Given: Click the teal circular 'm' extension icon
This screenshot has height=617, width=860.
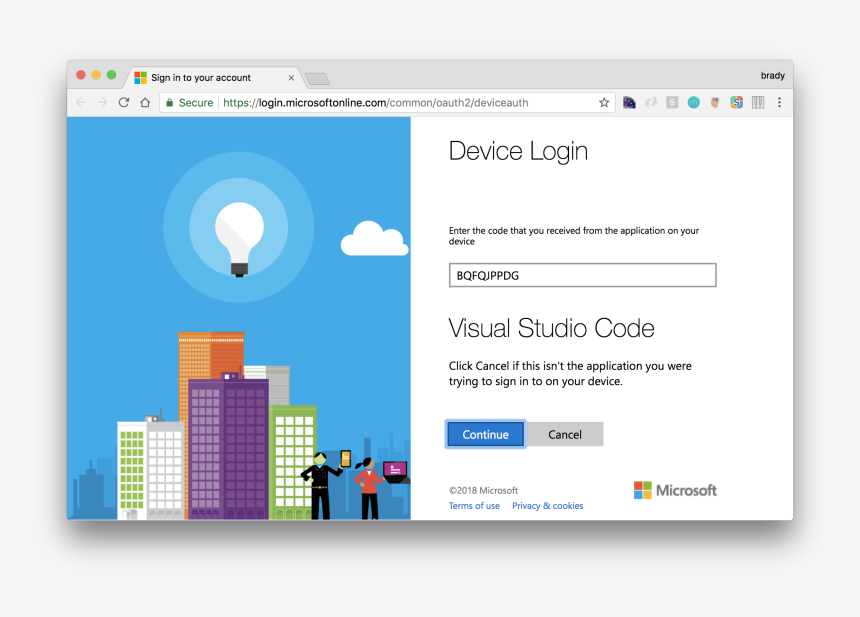Looking at the screenshot, I should point(693,102).
